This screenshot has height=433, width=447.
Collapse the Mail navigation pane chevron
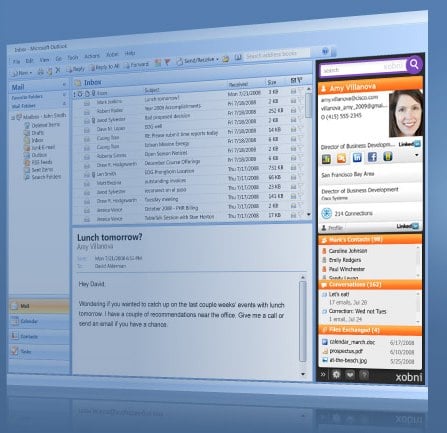tap(64, 85)
